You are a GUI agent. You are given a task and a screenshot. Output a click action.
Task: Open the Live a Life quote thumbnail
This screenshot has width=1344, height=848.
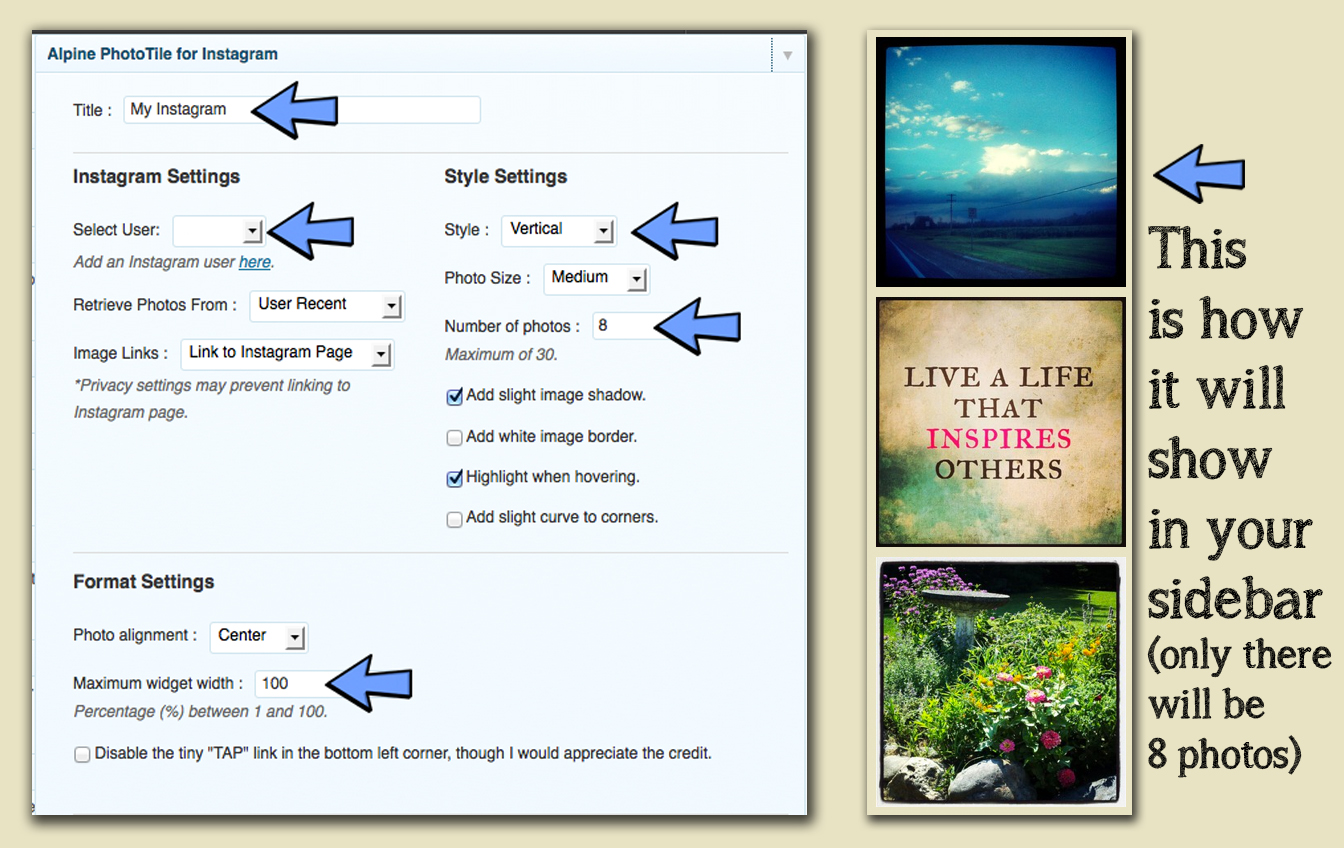pos(1001,422)
